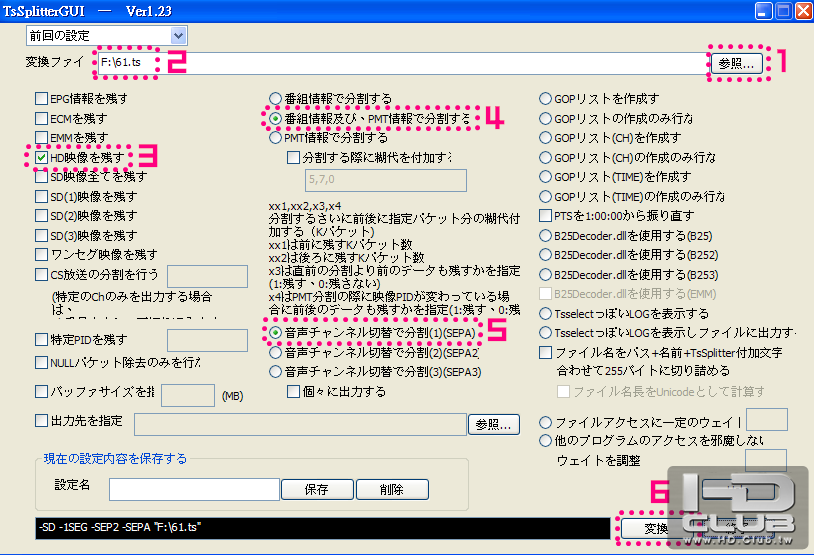Select PMT情報で分割する radio button
This screenshot has width=814, height=555.
point(275,138)
